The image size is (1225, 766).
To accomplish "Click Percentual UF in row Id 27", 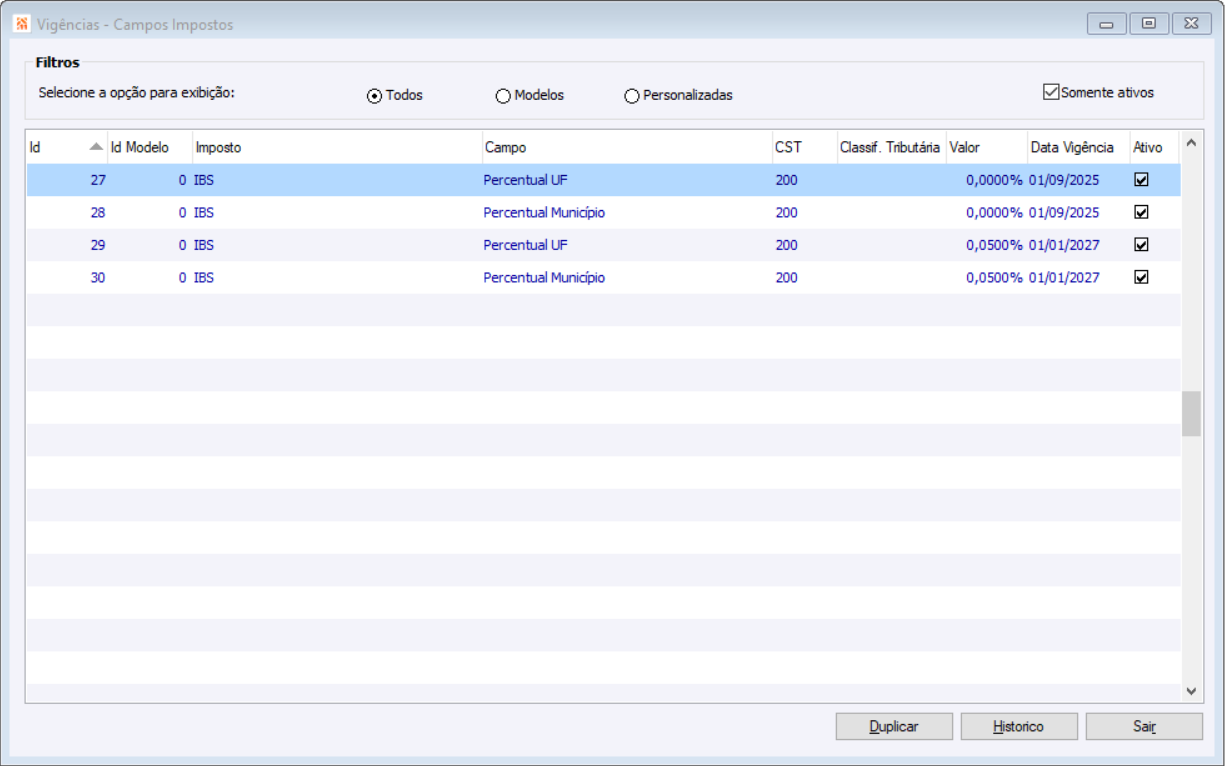I will [525, 180].
